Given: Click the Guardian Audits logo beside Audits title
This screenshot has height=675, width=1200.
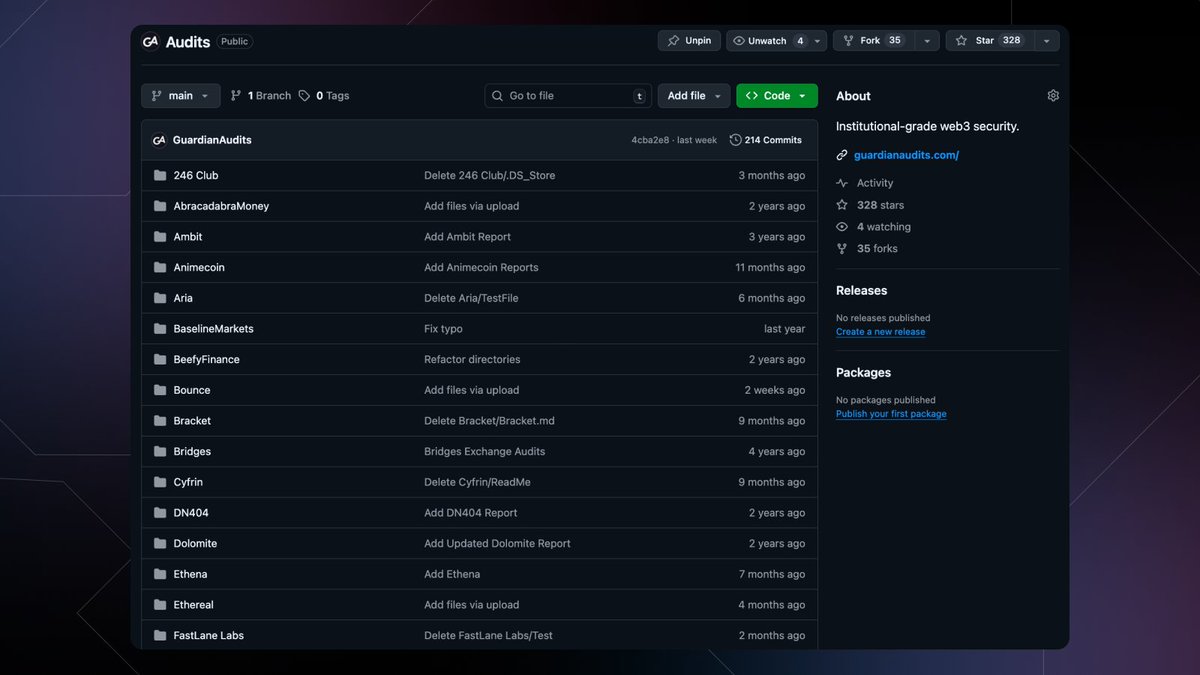Looking at the screenshot, I should pos(150,42).
